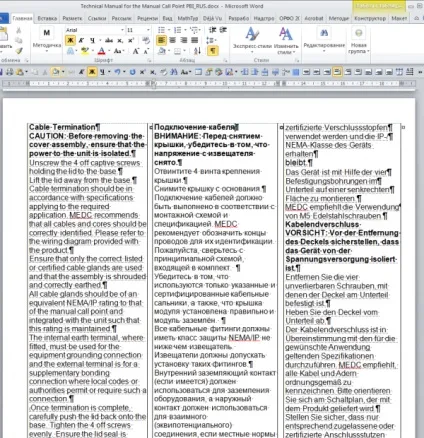This screenshot has height=438, width=424.
Task: Click the indent marker on the horizontal ruler
Action: tap(153, 83)
